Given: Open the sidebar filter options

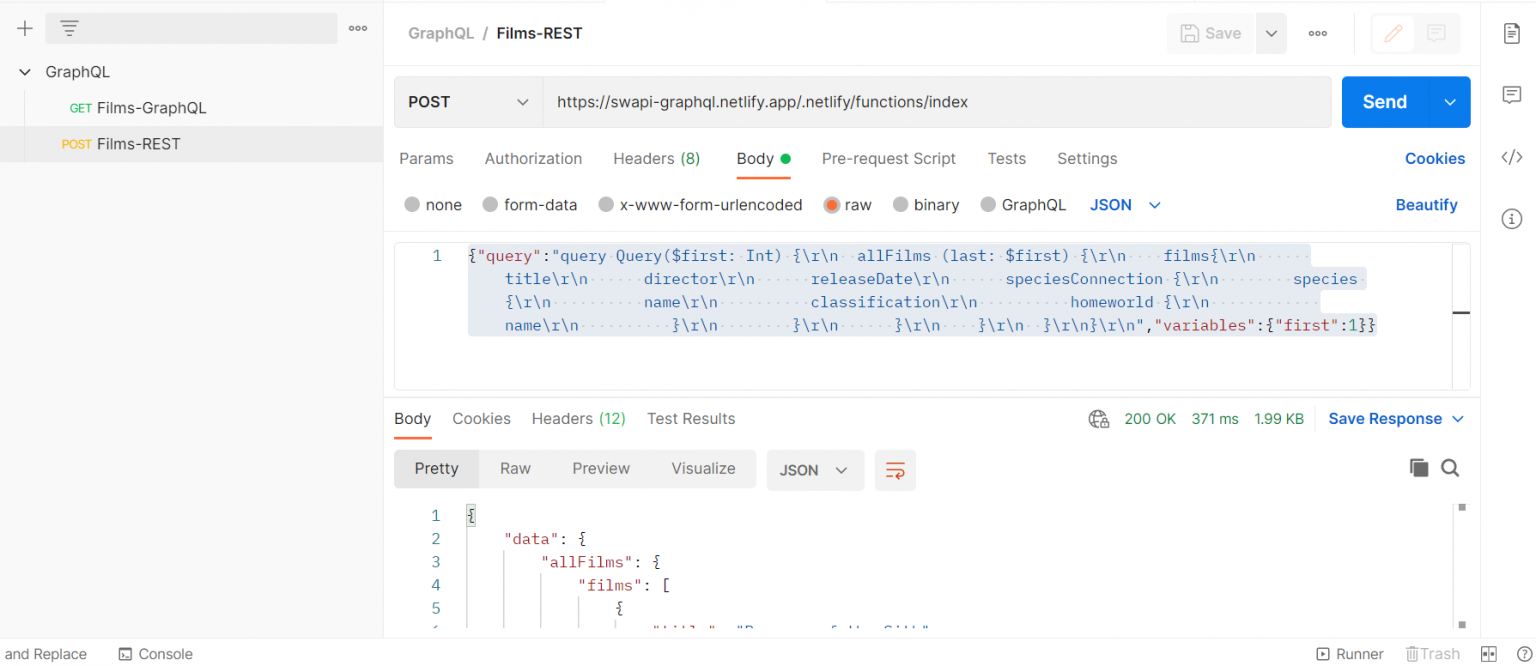Looking at the screenshot, I should pos(69,28).
